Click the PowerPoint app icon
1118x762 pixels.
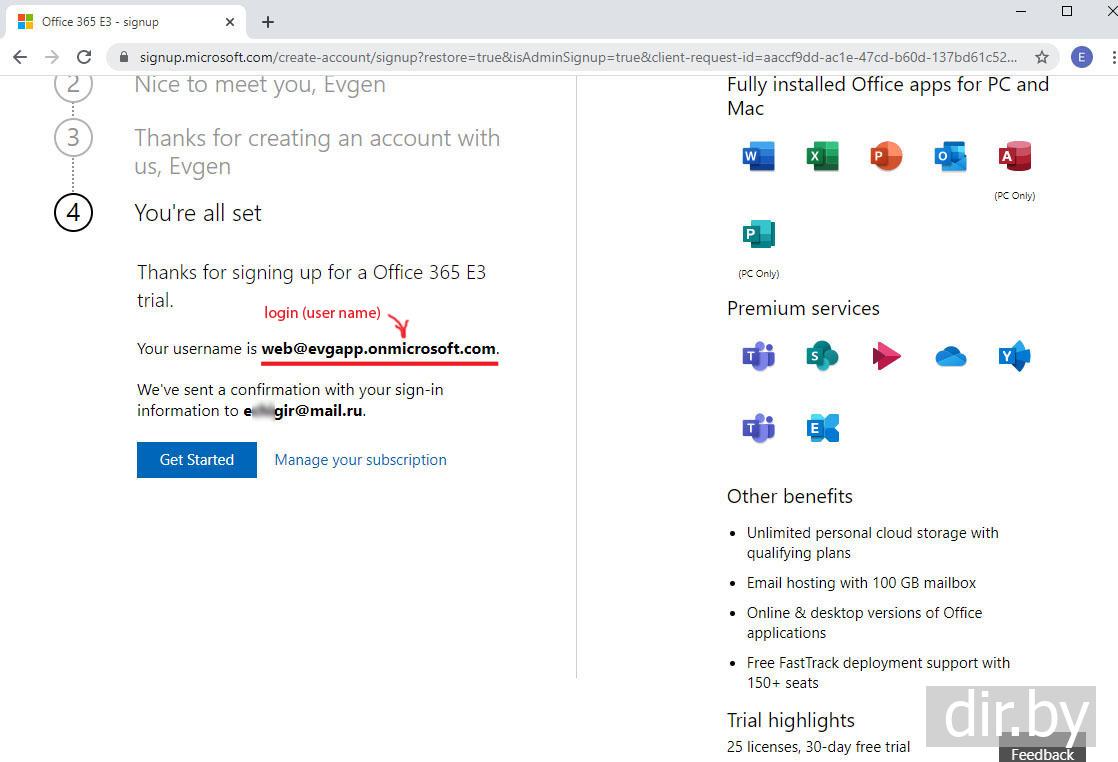tap(886, 156)
